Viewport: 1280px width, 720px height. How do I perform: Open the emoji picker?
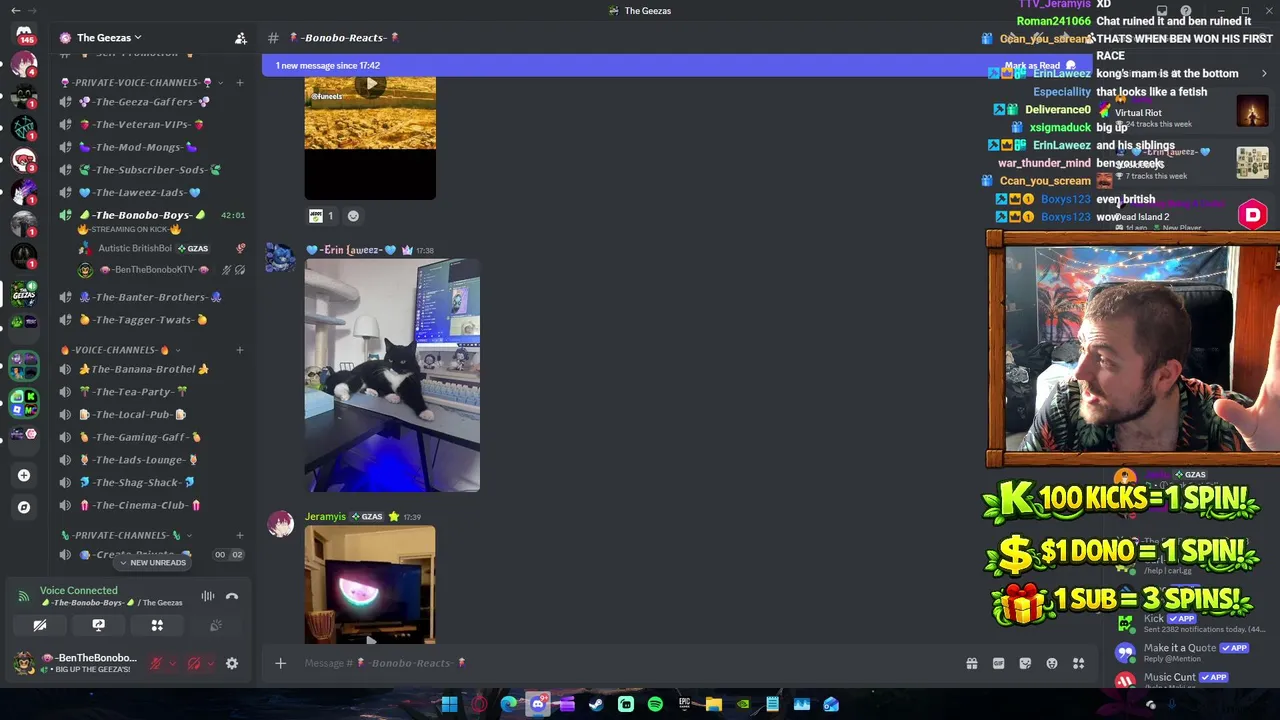point(1052,663)
